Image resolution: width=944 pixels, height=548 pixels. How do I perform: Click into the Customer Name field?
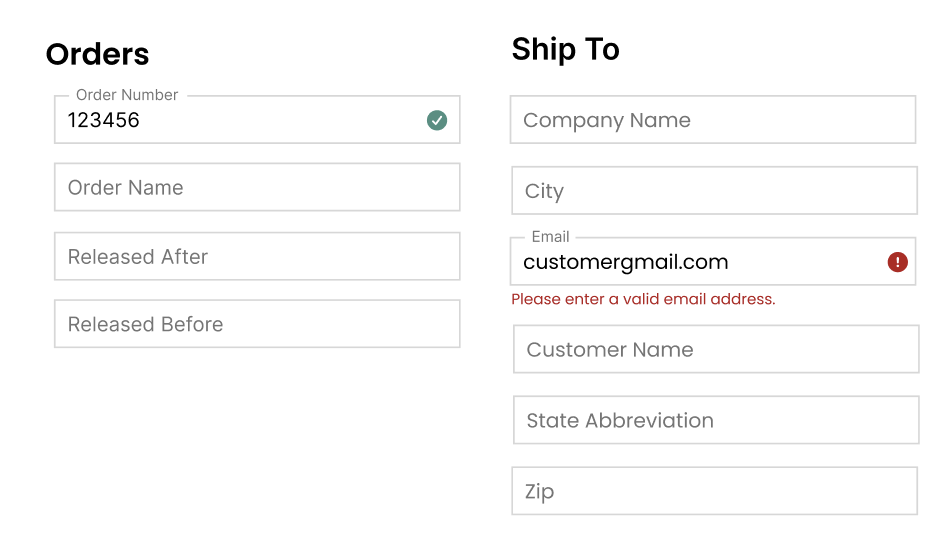tap(716, 350)
